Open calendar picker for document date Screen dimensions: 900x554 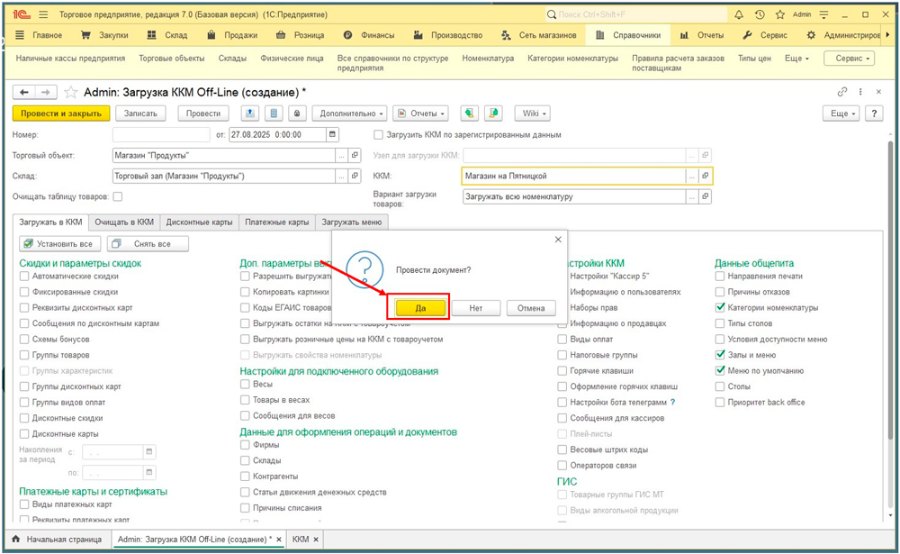tap(332, 134)
